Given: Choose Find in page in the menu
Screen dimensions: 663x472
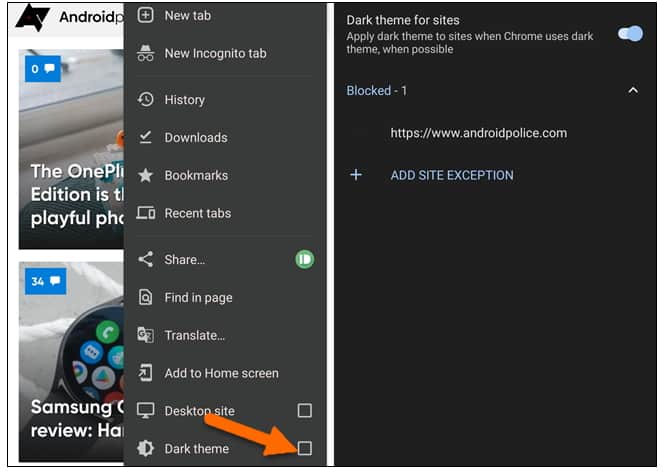Looking at the screenshot, I should 225,297.
